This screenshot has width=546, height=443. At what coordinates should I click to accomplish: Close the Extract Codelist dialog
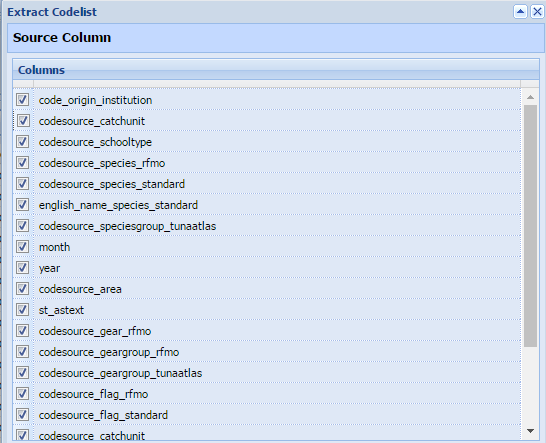[537, 12]
